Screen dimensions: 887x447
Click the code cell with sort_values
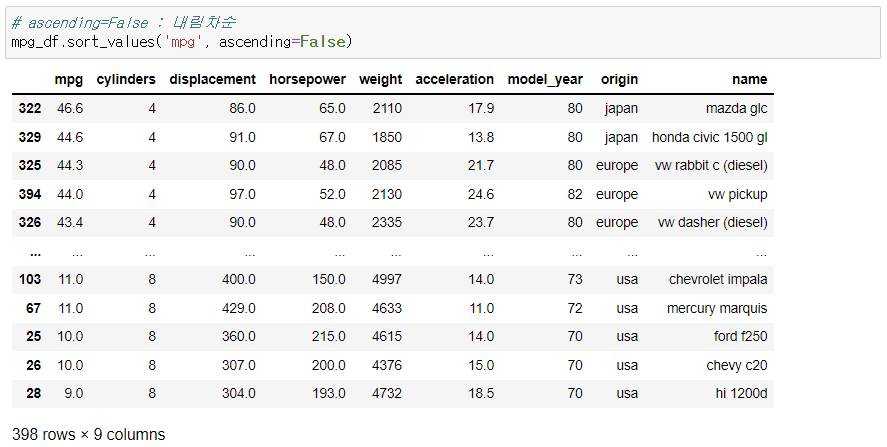click(x=443, y=32)
